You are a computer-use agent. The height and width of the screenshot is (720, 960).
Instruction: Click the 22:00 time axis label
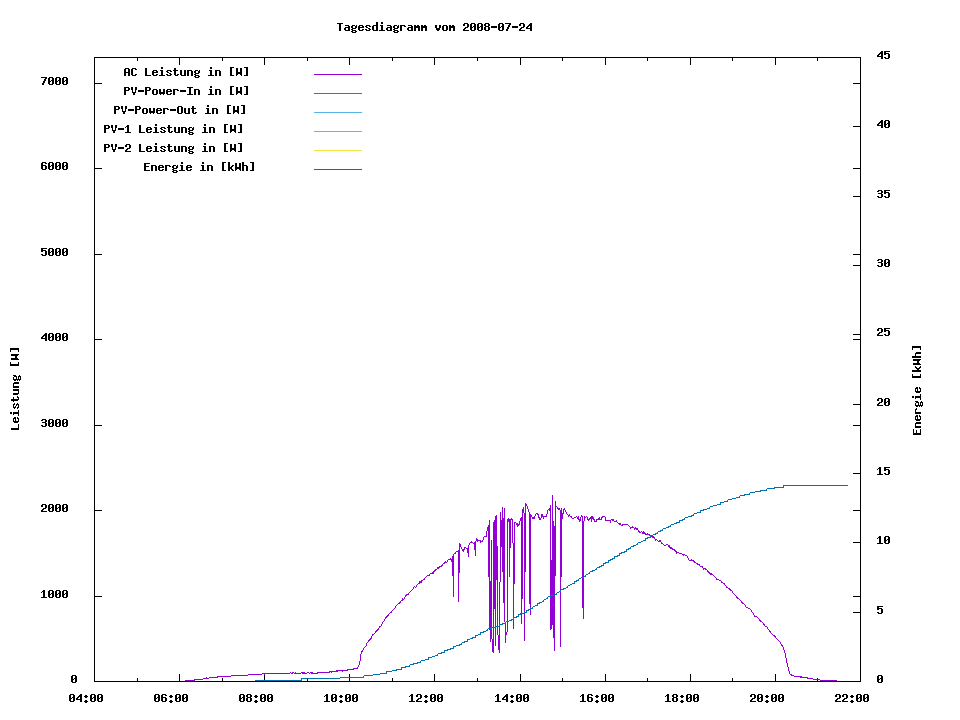point(853,699)
